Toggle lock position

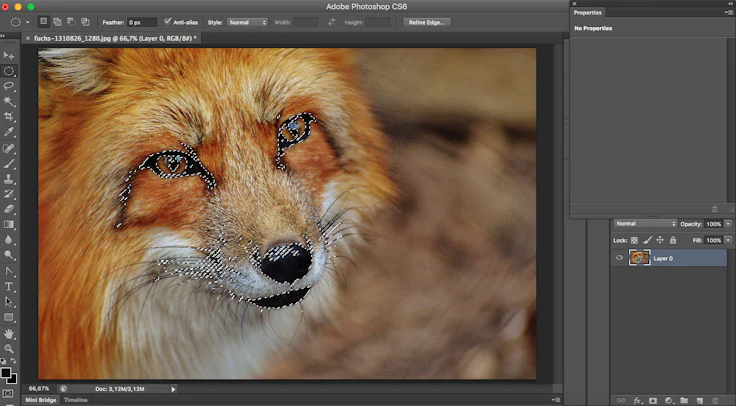[660, 240]
